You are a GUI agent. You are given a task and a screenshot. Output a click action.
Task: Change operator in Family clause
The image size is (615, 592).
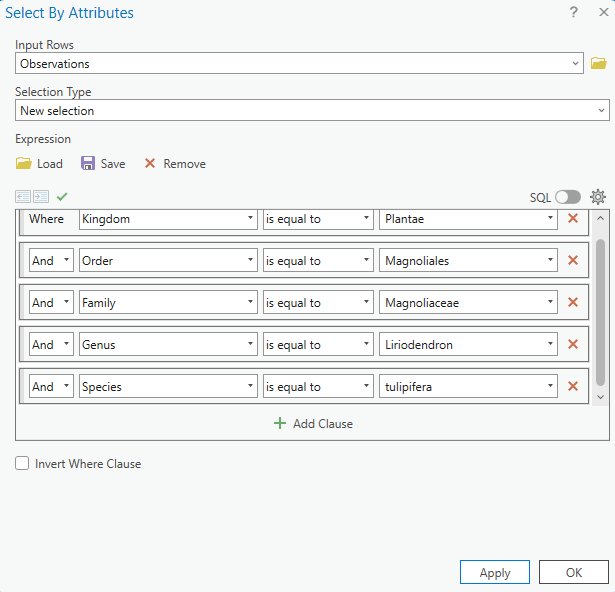pos(318,302)
